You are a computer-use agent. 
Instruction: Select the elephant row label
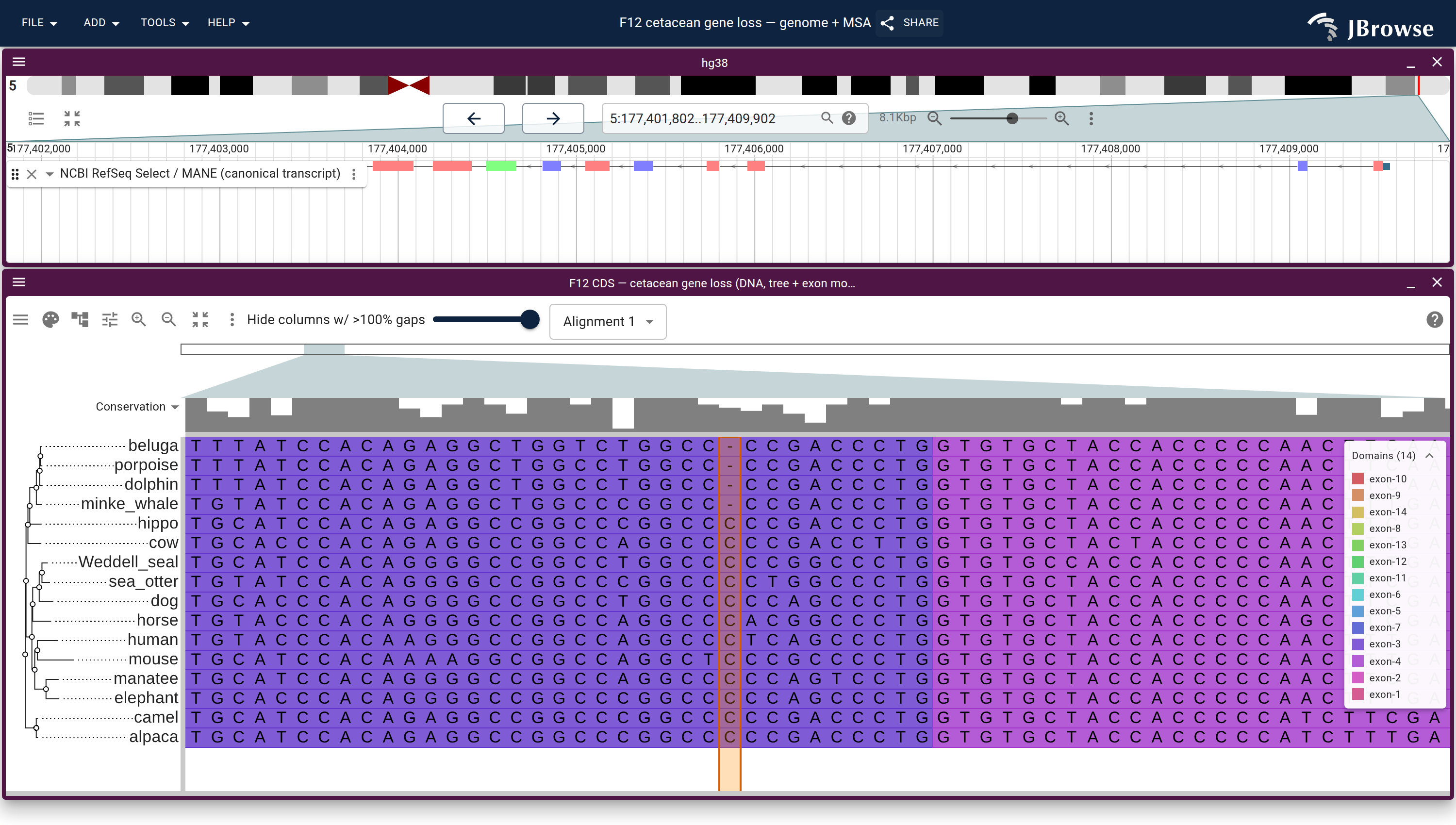146,698
